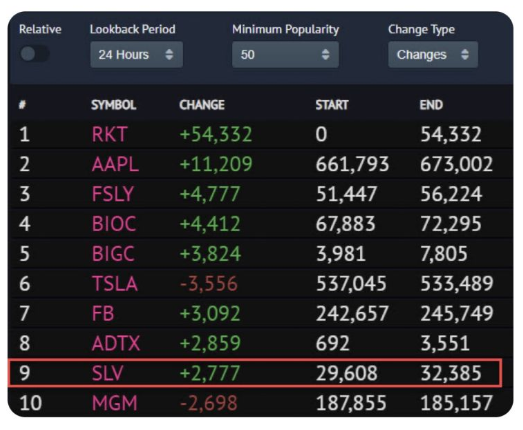Open the SLV symbol link
Screen dimensions: 523x430
[107, 373]
